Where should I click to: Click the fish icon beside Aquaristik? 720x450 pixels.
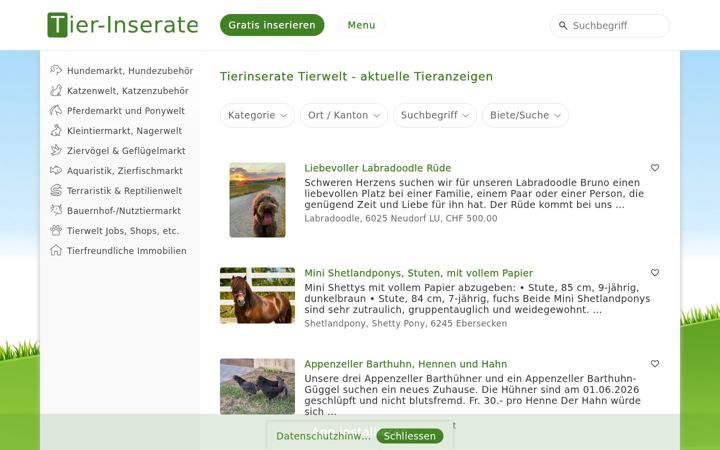click(x=56, y=170)
